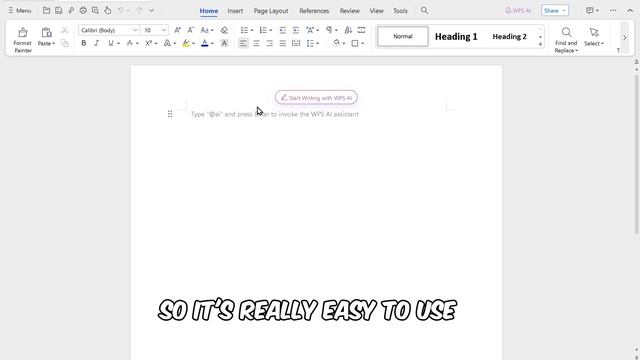
Task: Toggle Superscript formatting
Action: click(148, 43)
